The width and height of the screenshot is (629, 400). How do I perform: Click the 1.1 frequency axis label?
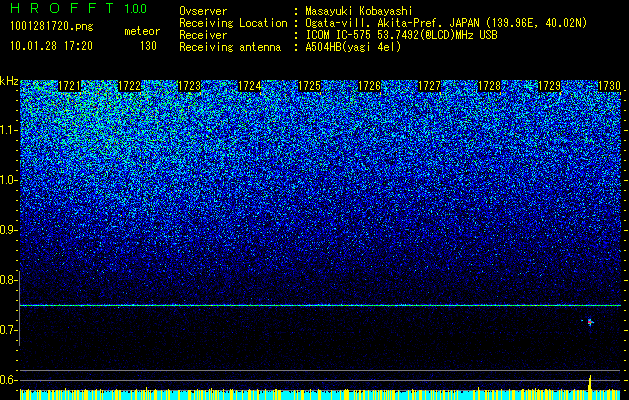click(9, 130)
